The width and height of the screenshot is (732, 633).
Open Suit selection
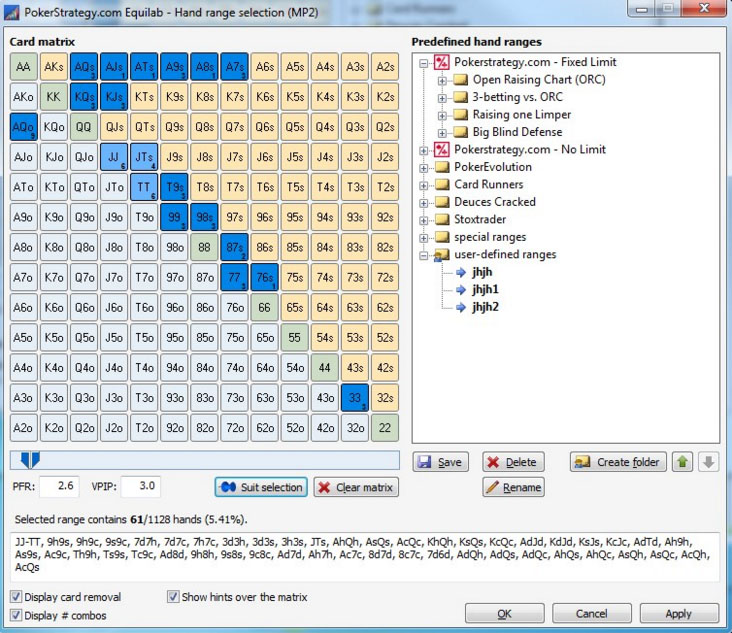pyautogui.click(x=260, y=487)
